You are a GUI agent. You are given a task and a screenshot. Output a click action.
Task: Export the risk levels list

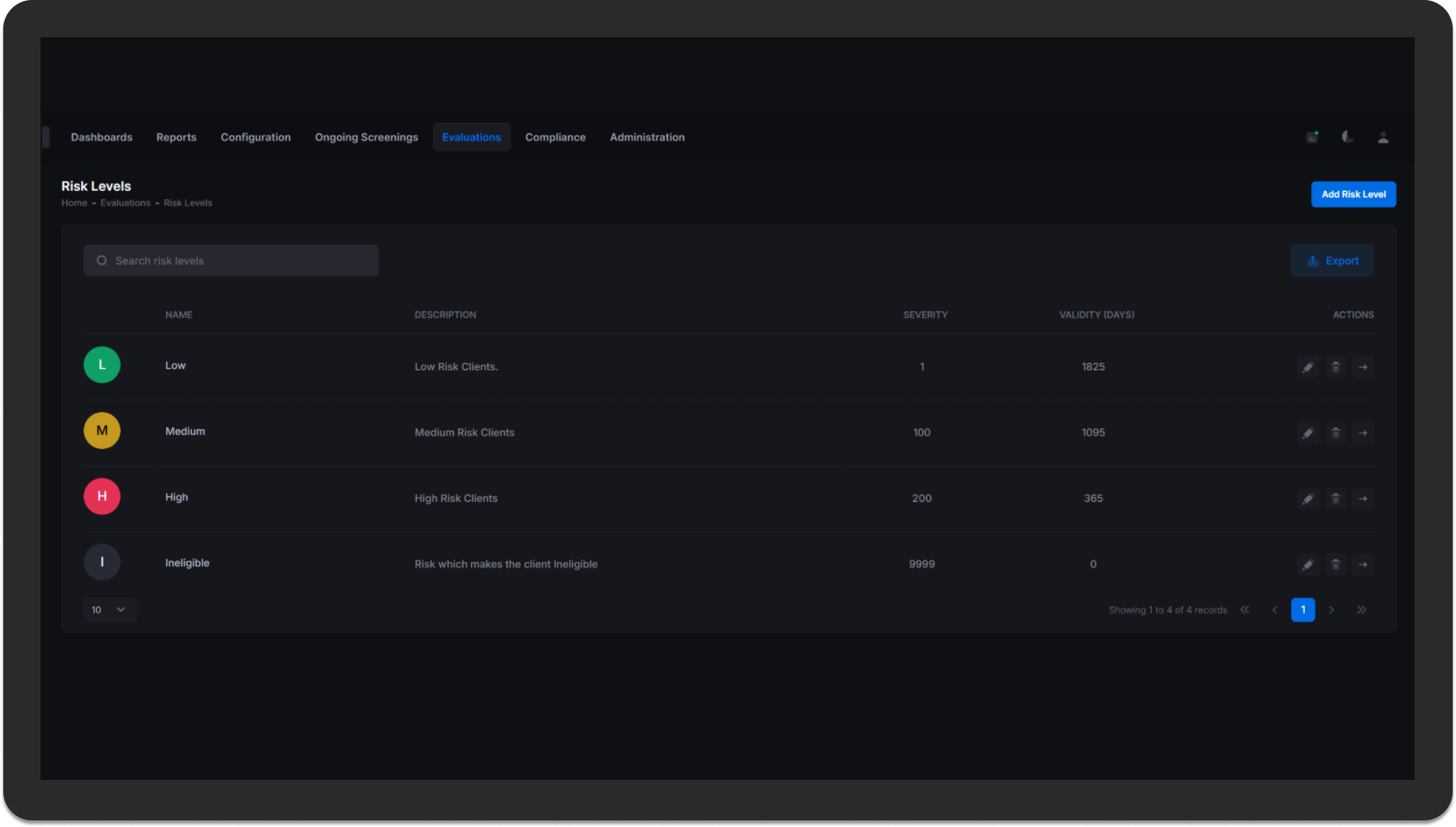1332,261
